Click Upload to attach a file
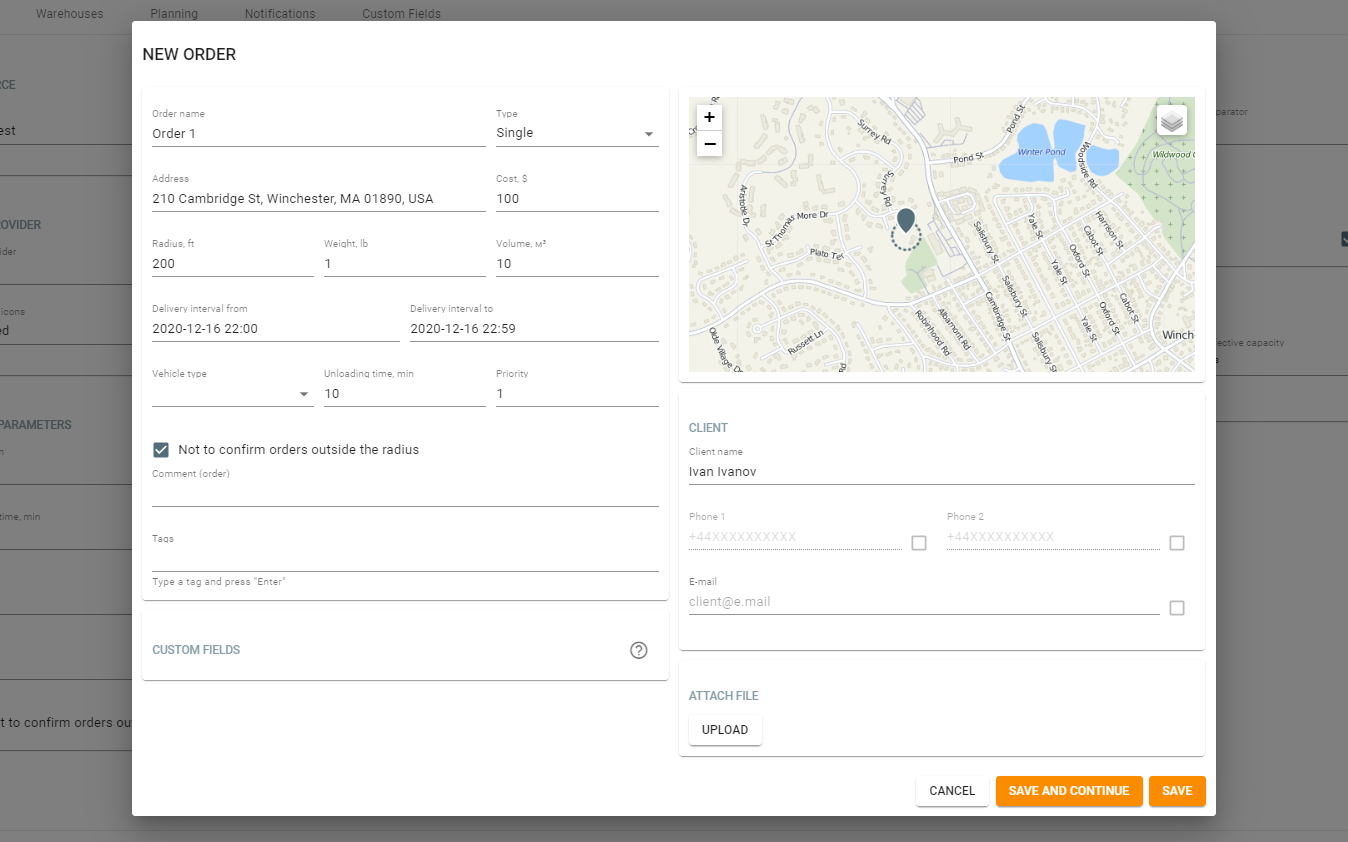 pyautogui.click(x=725, y=730)
